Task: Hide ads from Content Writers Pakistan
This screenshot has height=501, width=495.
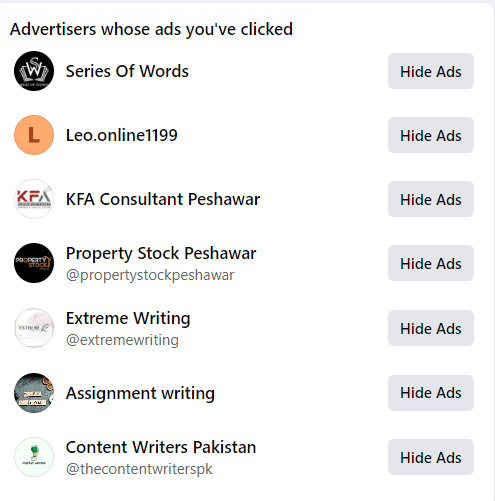Action: (x=431, y=457)
